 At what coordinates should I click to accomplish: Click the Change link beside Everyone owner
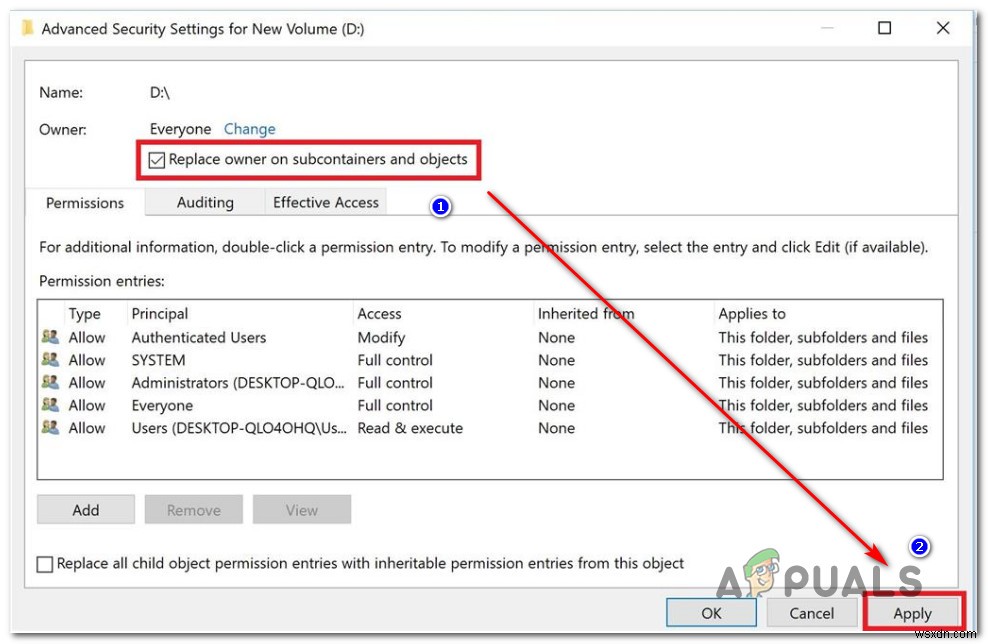coord(249,128)
